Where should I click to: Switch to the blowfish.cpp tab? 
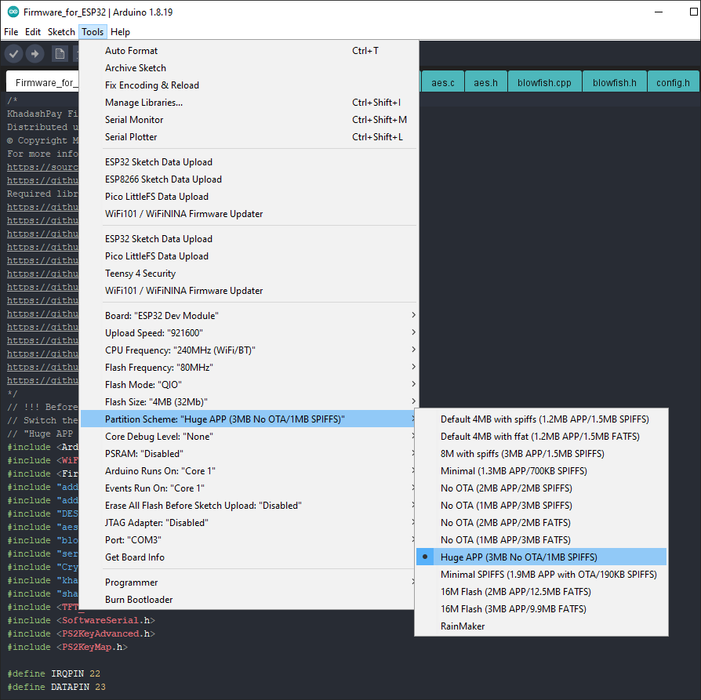tap(544, 83)
